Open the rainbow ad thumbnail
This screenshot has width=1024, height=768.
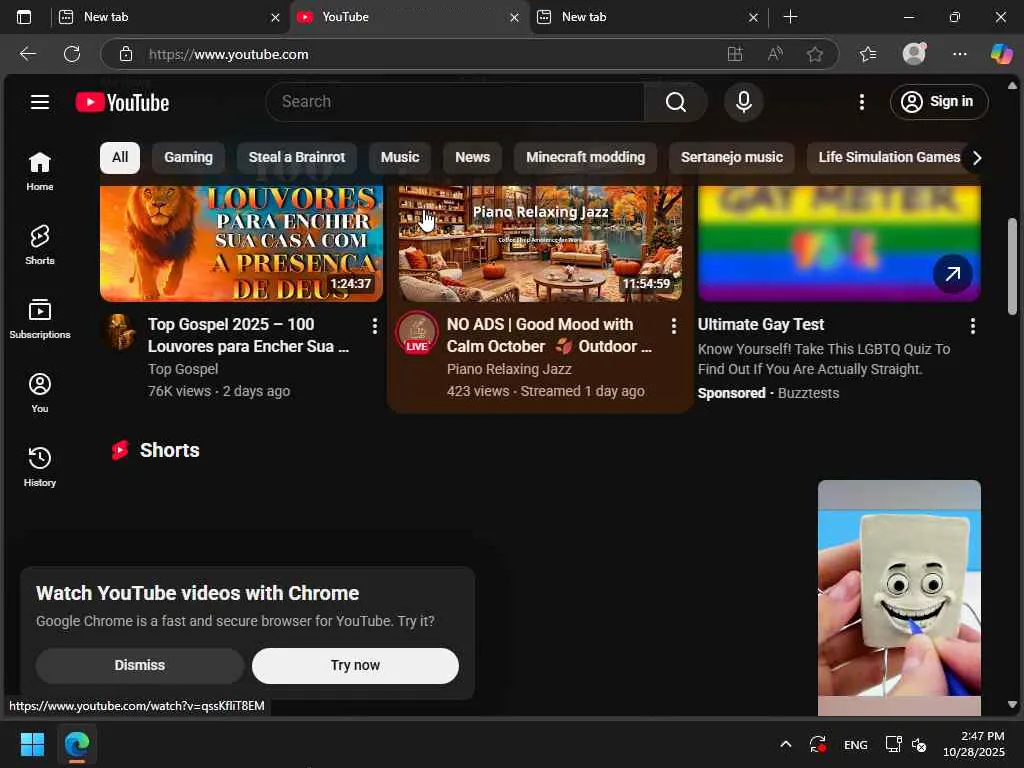point(839,244)
